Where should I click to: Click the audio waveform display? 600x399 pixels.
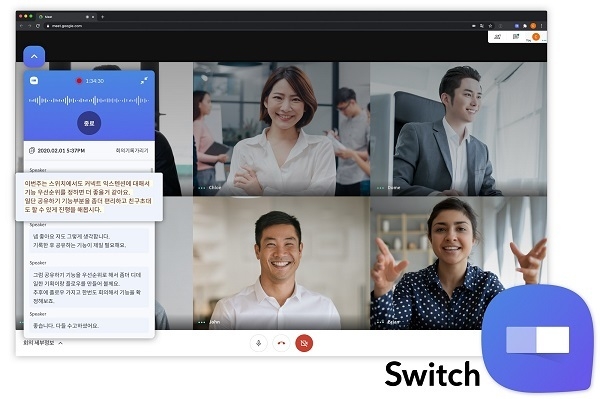(89, 101)
